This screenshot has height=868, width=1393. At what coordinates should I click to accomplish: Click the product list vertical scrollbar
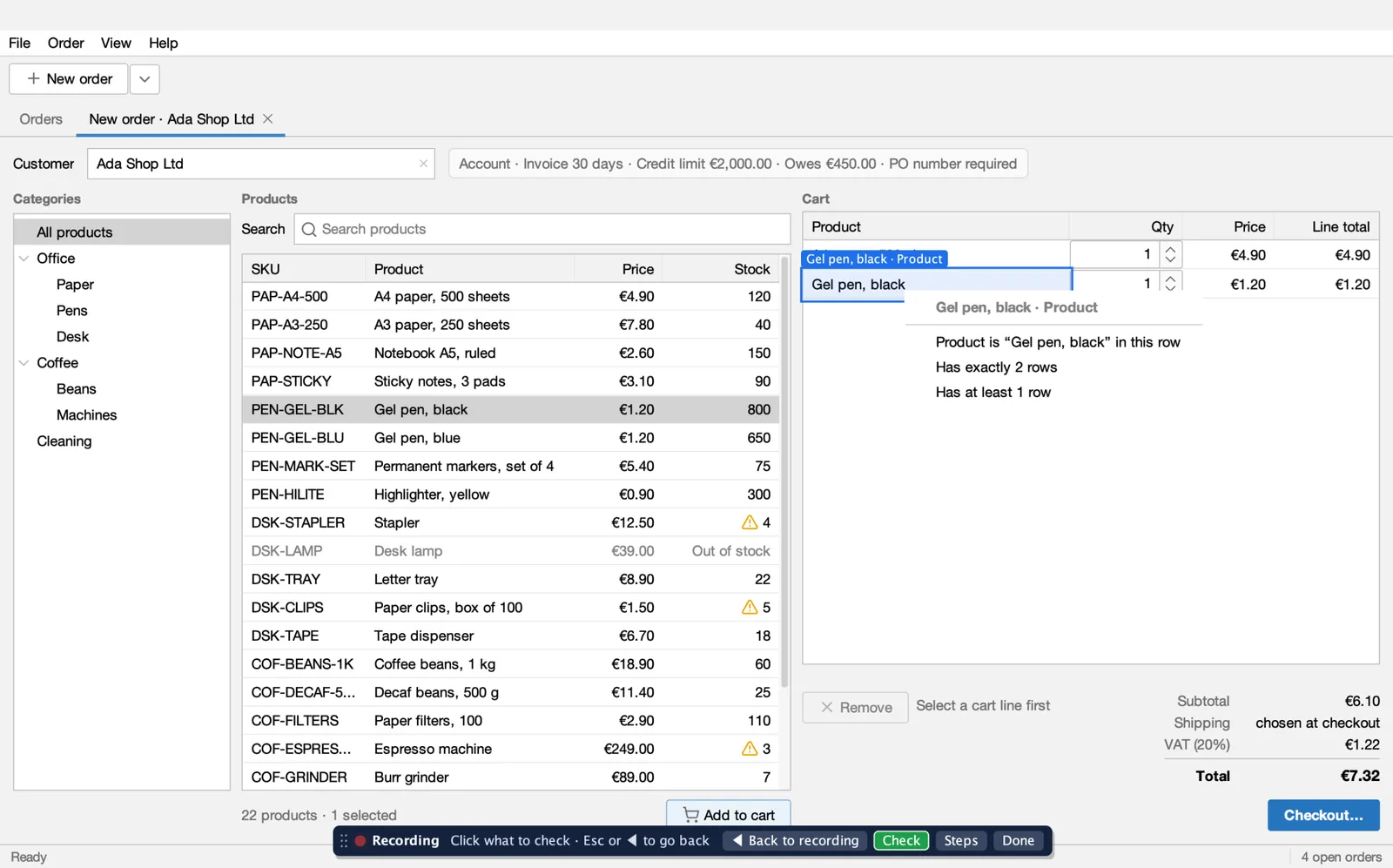(x=784, y=472)
